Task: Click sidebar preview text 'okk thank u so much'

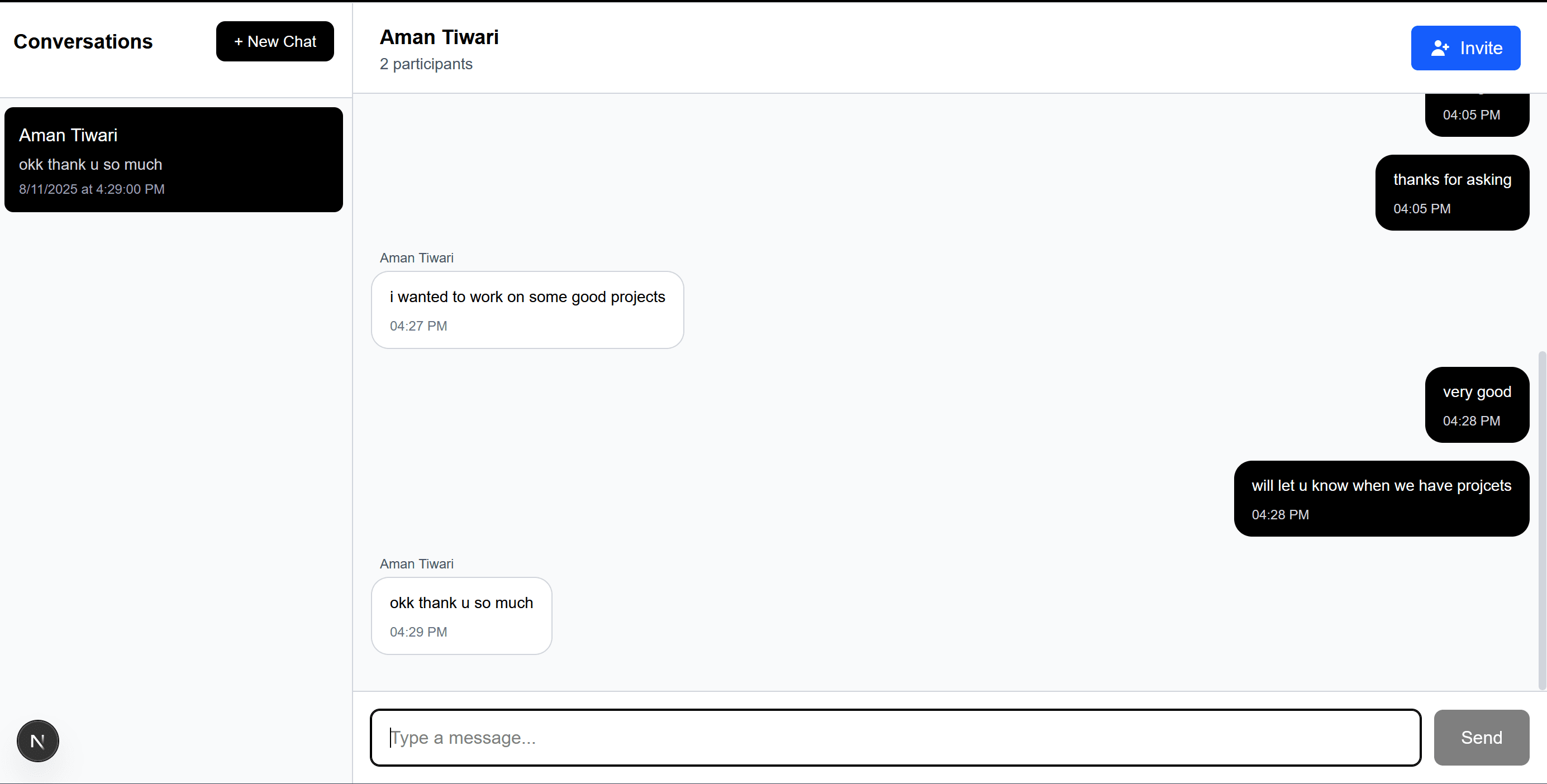Action: click(90, 165)
